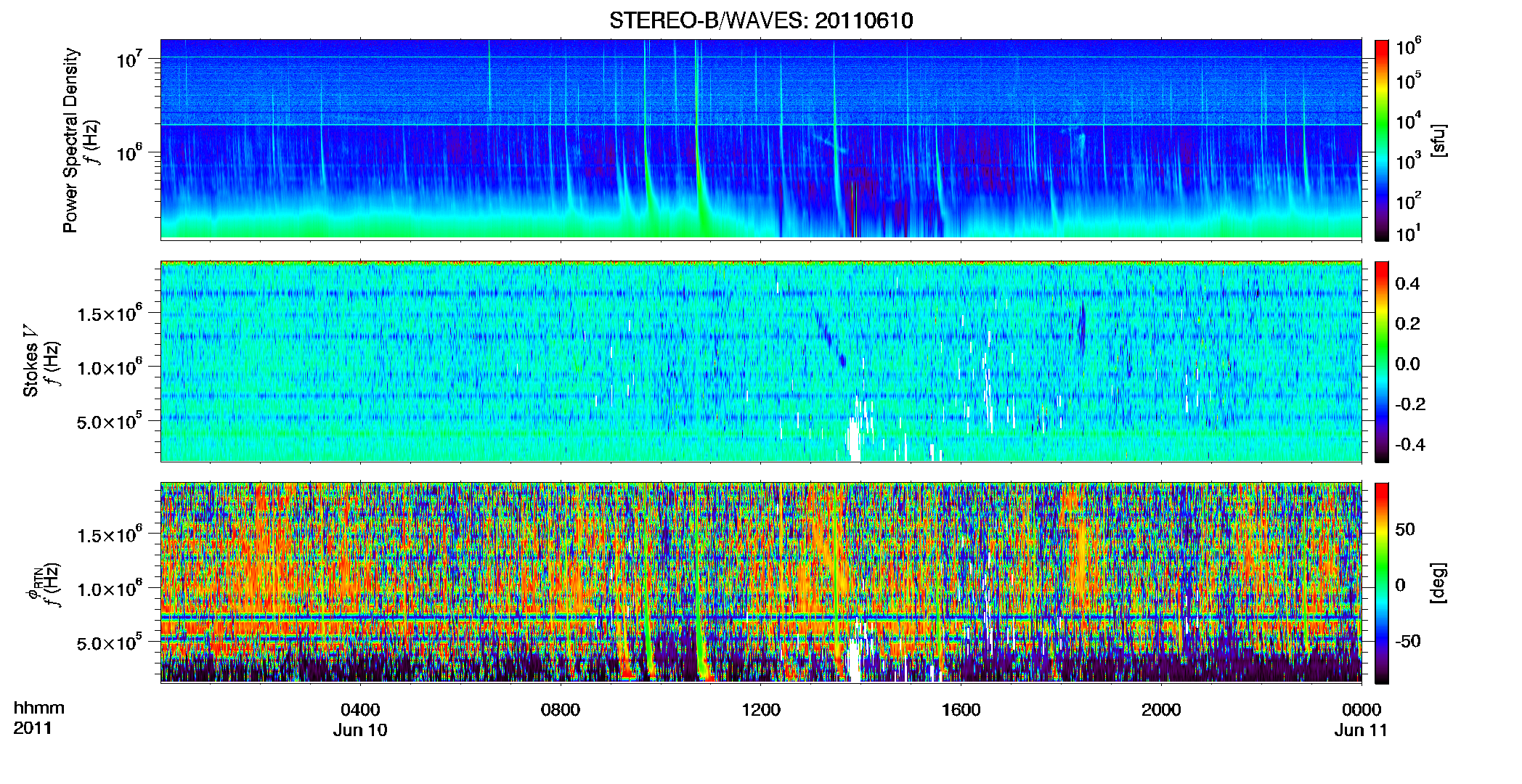Click inside the power spectral density spectrogram
This screenshot has width=1522, height=784.
pos(761,139)
